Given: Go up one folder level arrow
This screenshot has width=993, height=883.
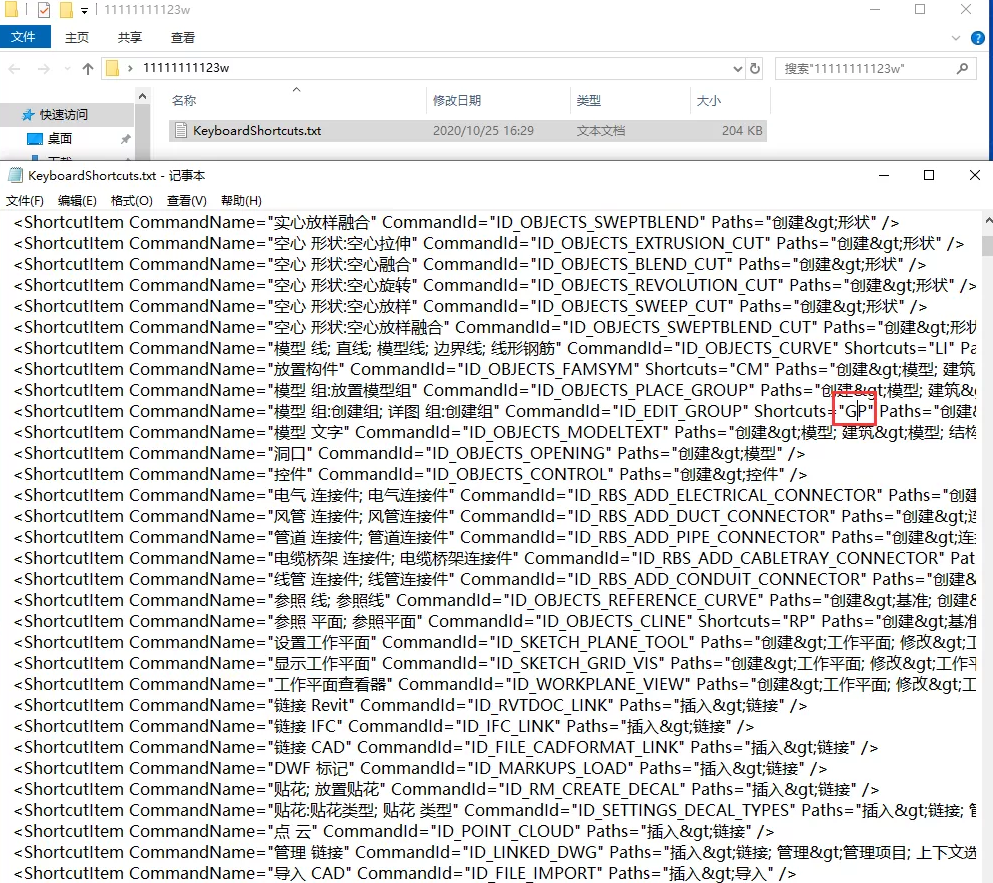Looking at the screenshot, I should [87, 68].
